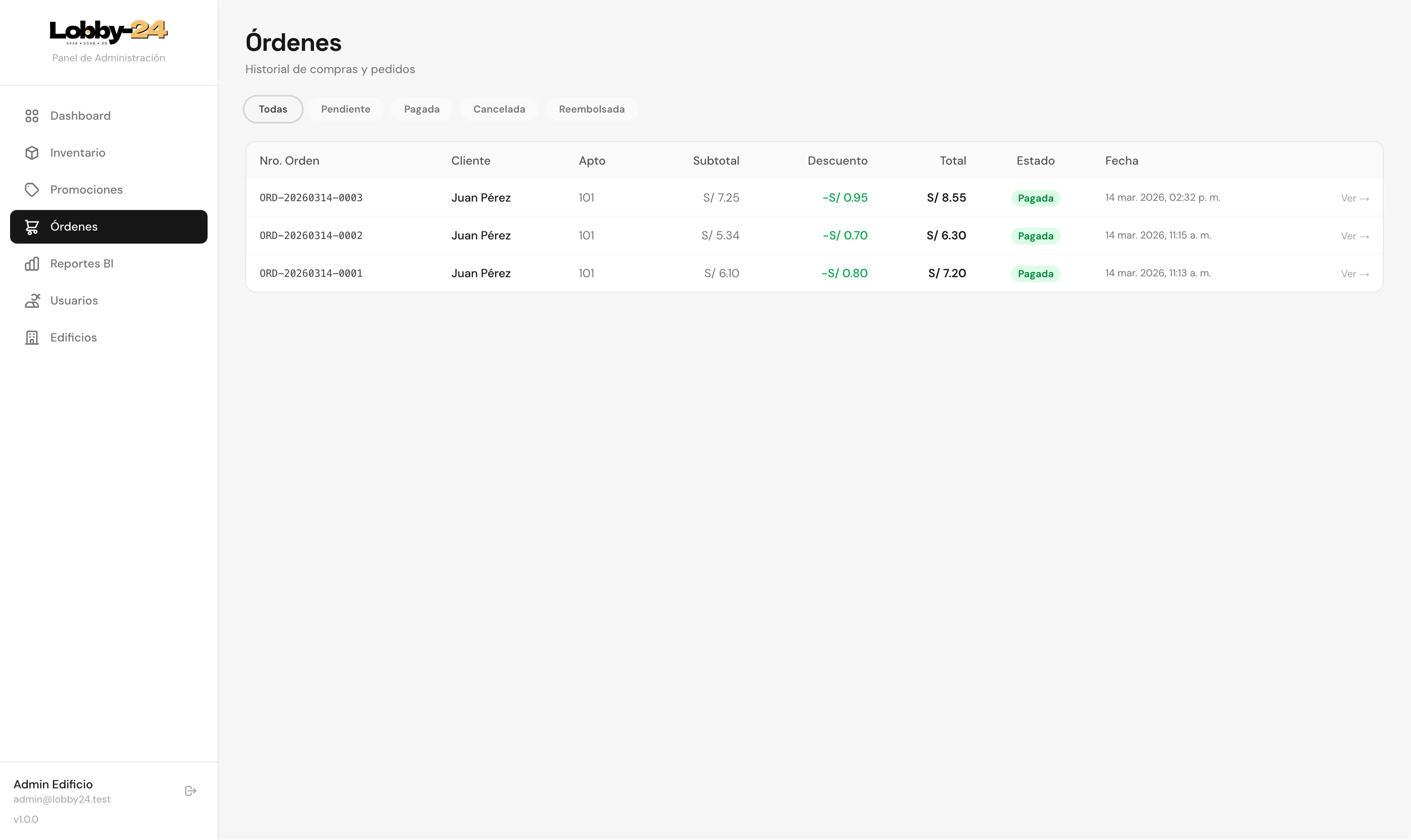Show only Pagada orders
This screenshot has height=840, width=1411.
[422, 109]
